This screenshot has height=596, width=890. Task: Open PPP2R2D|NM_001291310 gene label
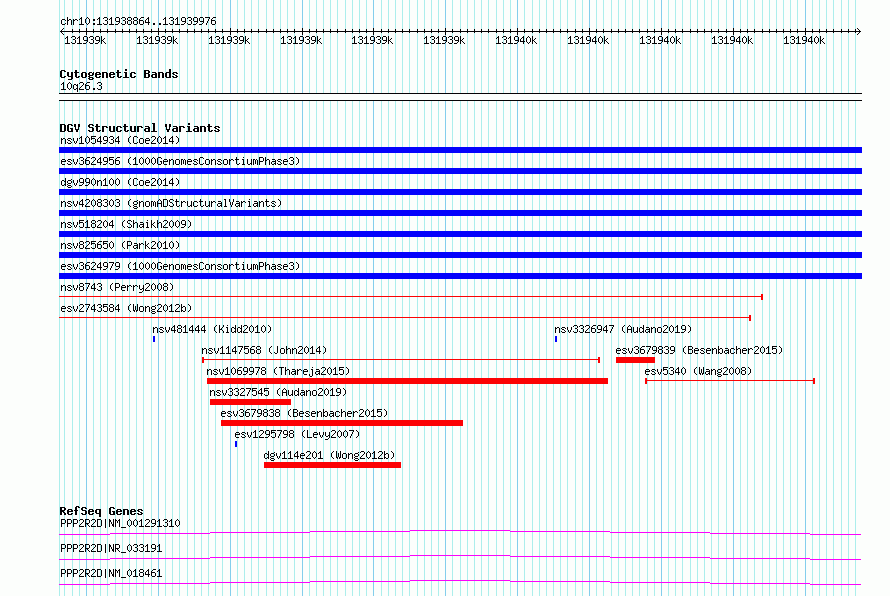tap(120, 523)
